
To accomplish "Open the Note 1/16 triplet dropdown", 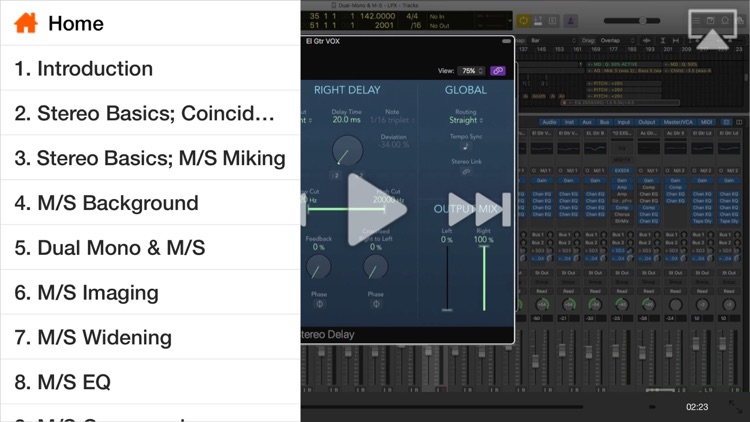I will [392, 120].
